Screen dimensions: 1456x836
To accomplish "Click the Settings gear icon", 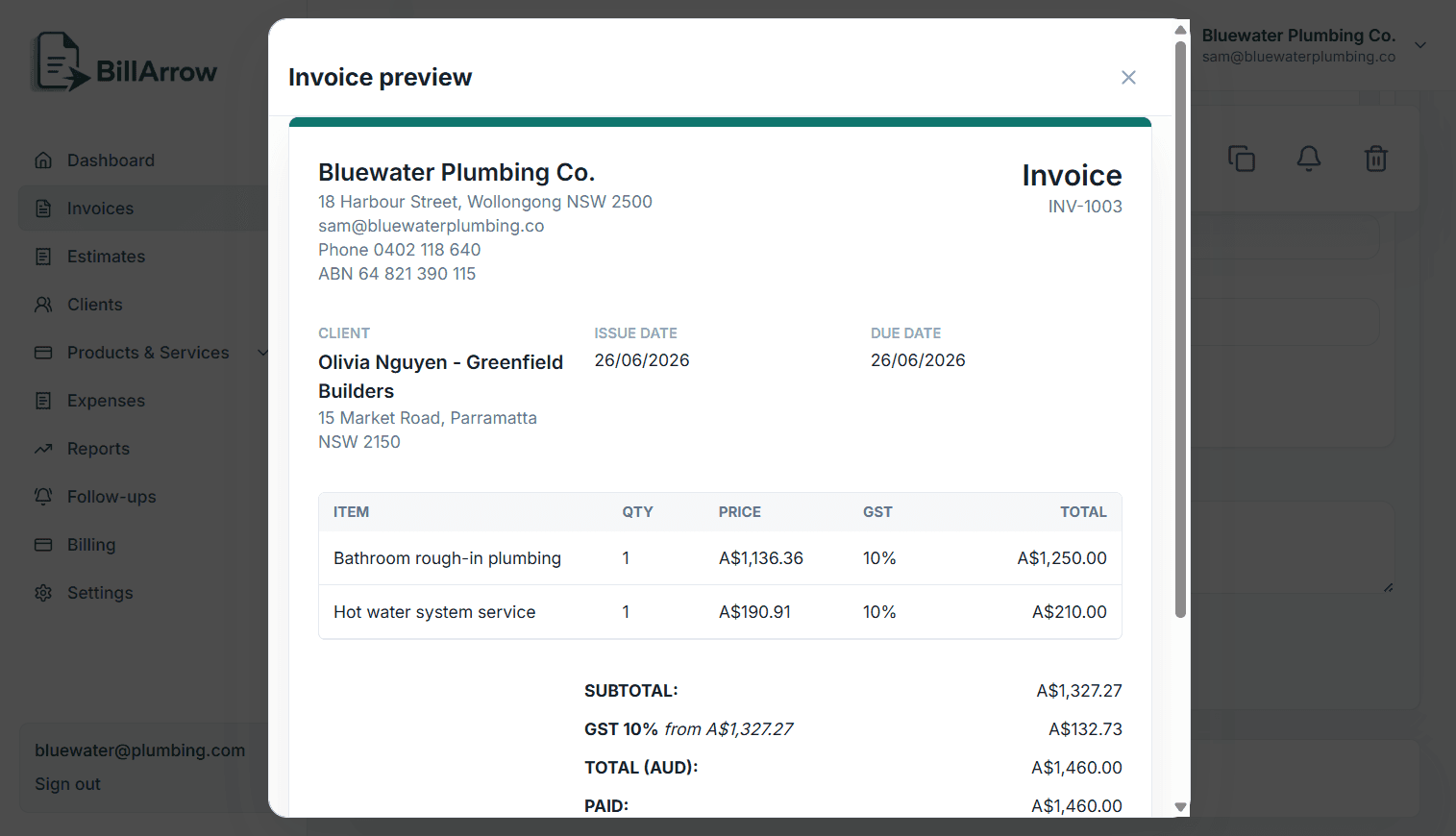I will tap(43, 593).
